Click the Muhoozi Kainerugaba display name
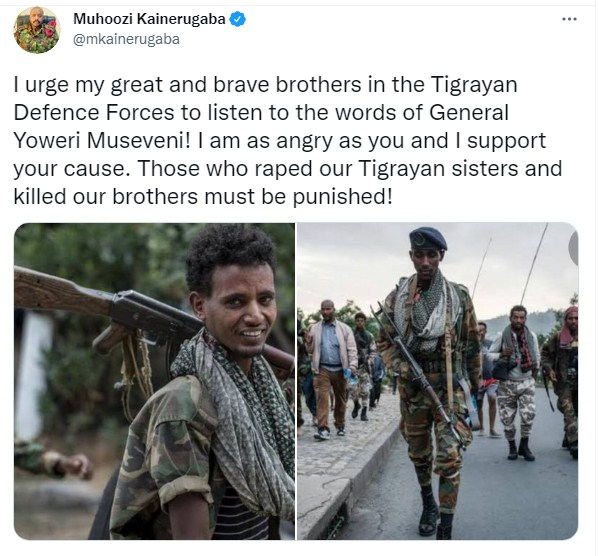 click(x=149, y=19)
